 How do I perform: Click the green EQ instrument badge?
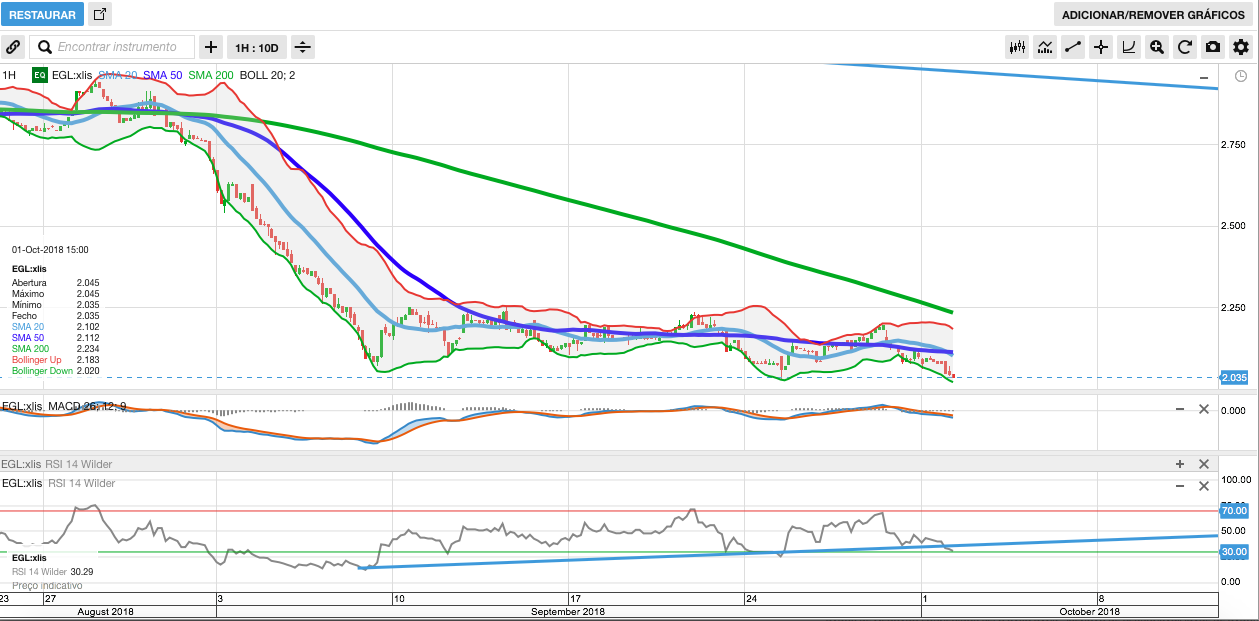[39, 75]
